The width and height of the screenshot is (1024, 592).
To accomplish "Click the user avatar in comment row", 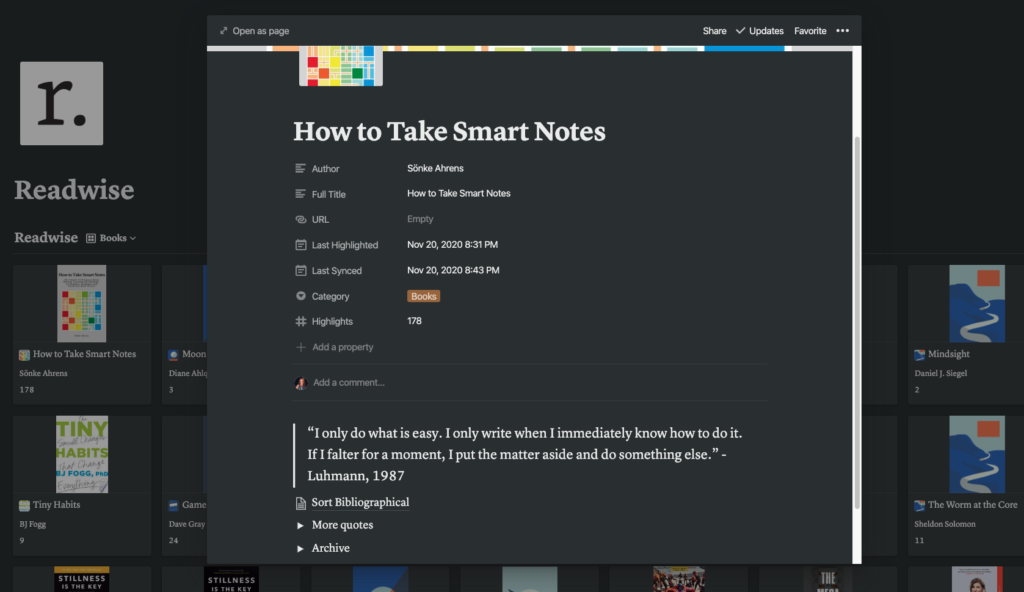I will pyautogui.click(x=300, y=383).
